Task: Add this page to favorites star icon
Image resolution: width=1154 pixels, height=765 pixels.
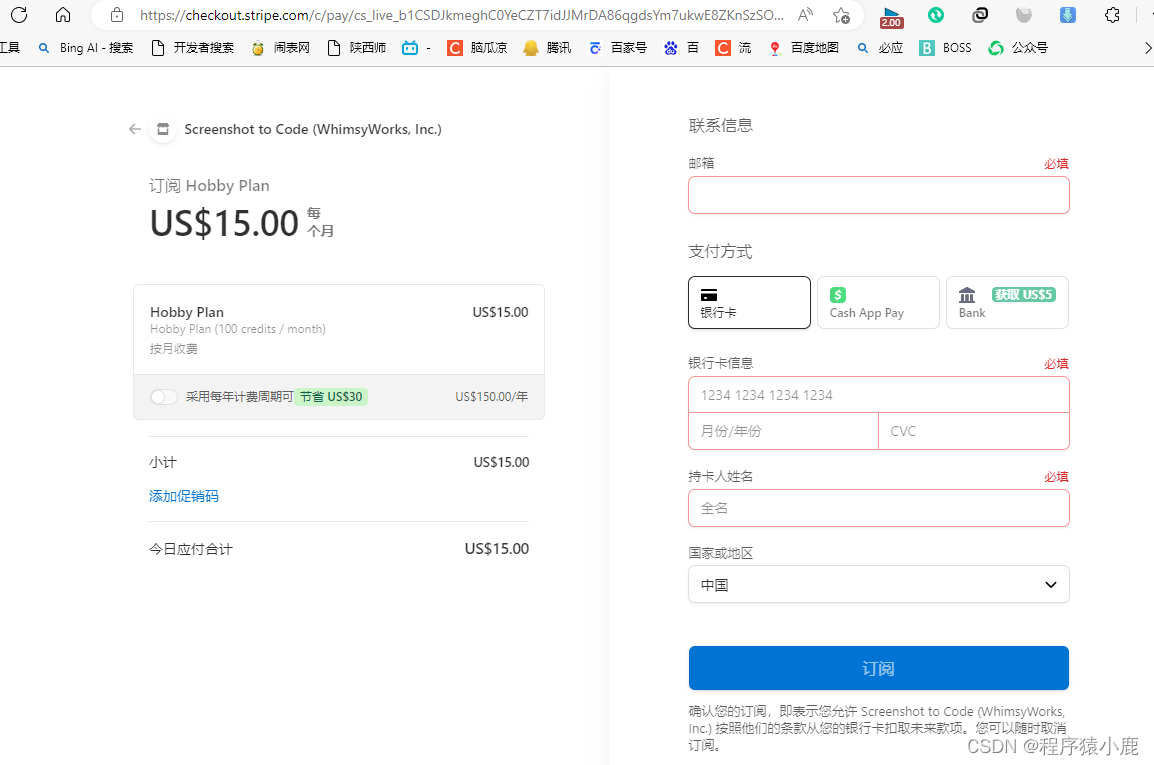Action: pyautogui.click(x=841, y=15)
